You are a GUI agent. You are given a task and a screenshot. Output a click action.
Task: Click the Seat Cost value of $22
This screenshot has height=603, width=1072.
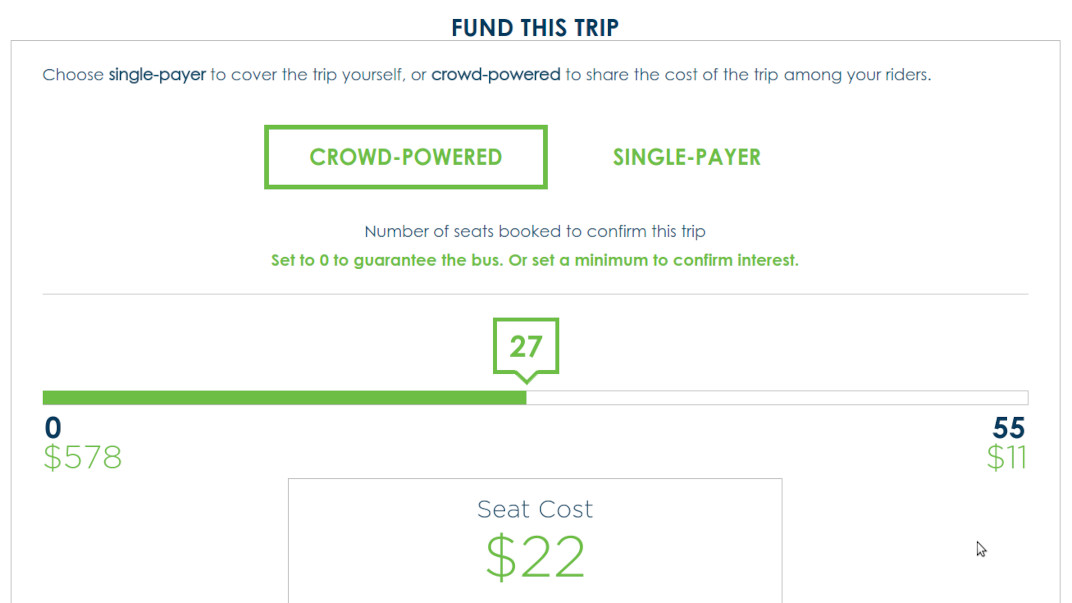click(535, 556)
